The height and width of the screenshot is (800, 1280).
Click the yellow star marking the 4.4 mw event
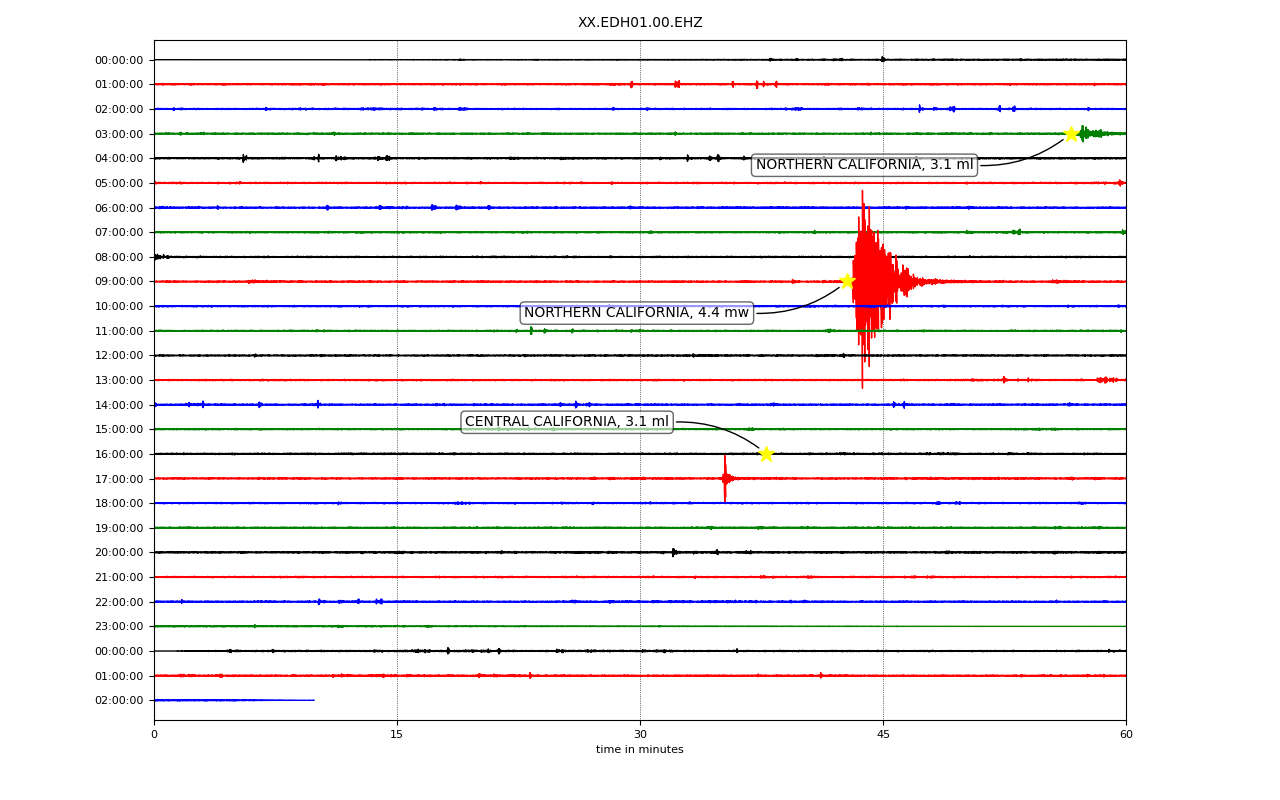pyautogui.click(x=847, y=281)
